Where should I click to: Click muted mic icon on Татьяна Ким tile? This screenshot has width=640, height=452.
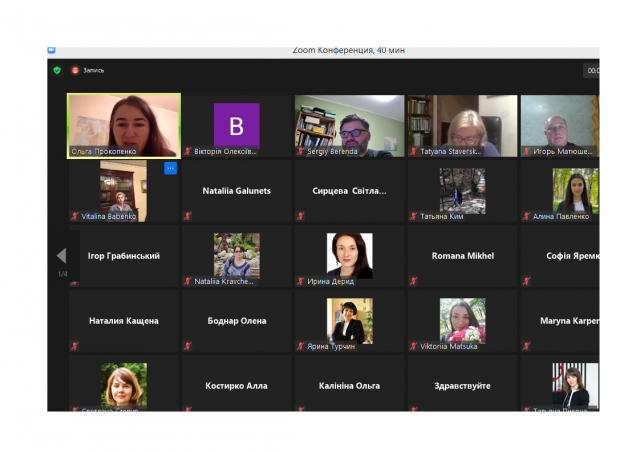413,216
